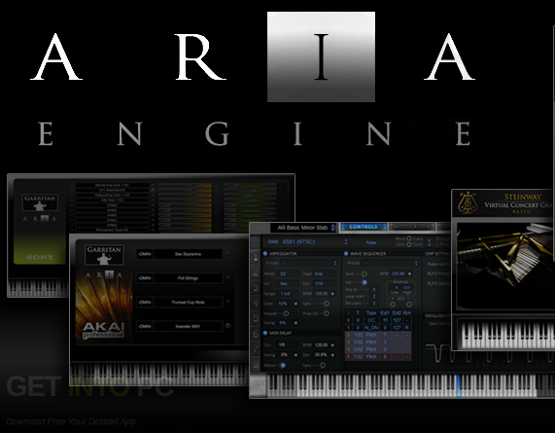Viewport: 555px width, 433px height.
Task: Select the Sax Sopranino instrument slot
Action: click(188, 254)
